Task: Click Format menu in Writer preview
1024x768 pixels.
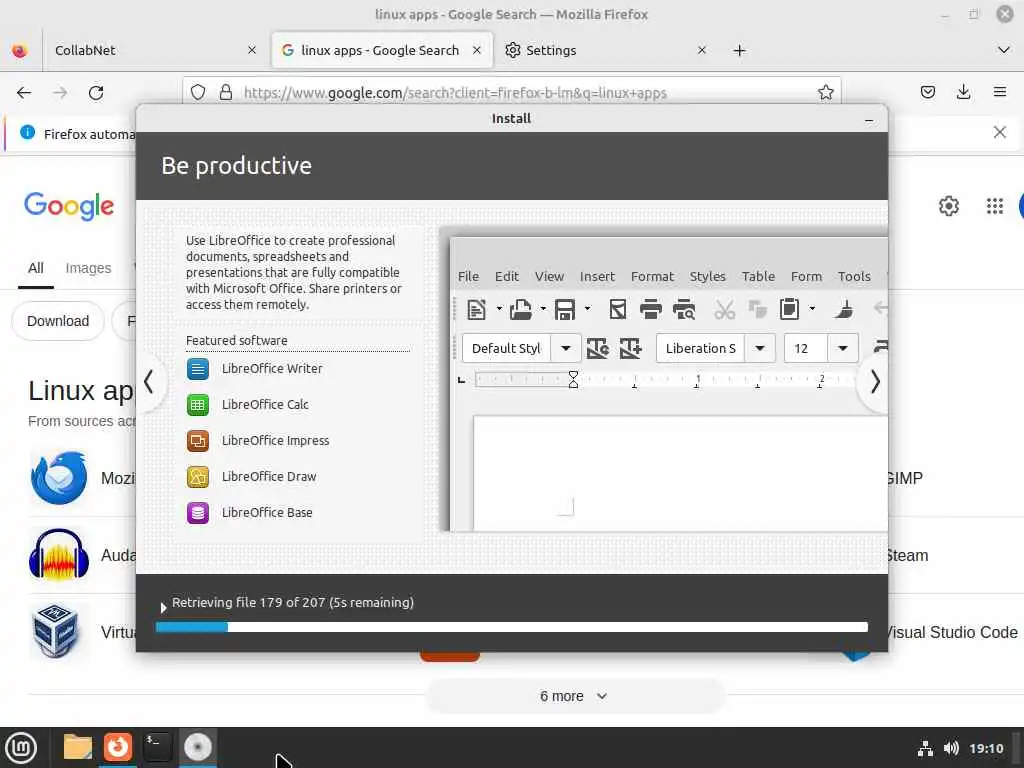Action: pyautogui.click(x=652, y=276)
